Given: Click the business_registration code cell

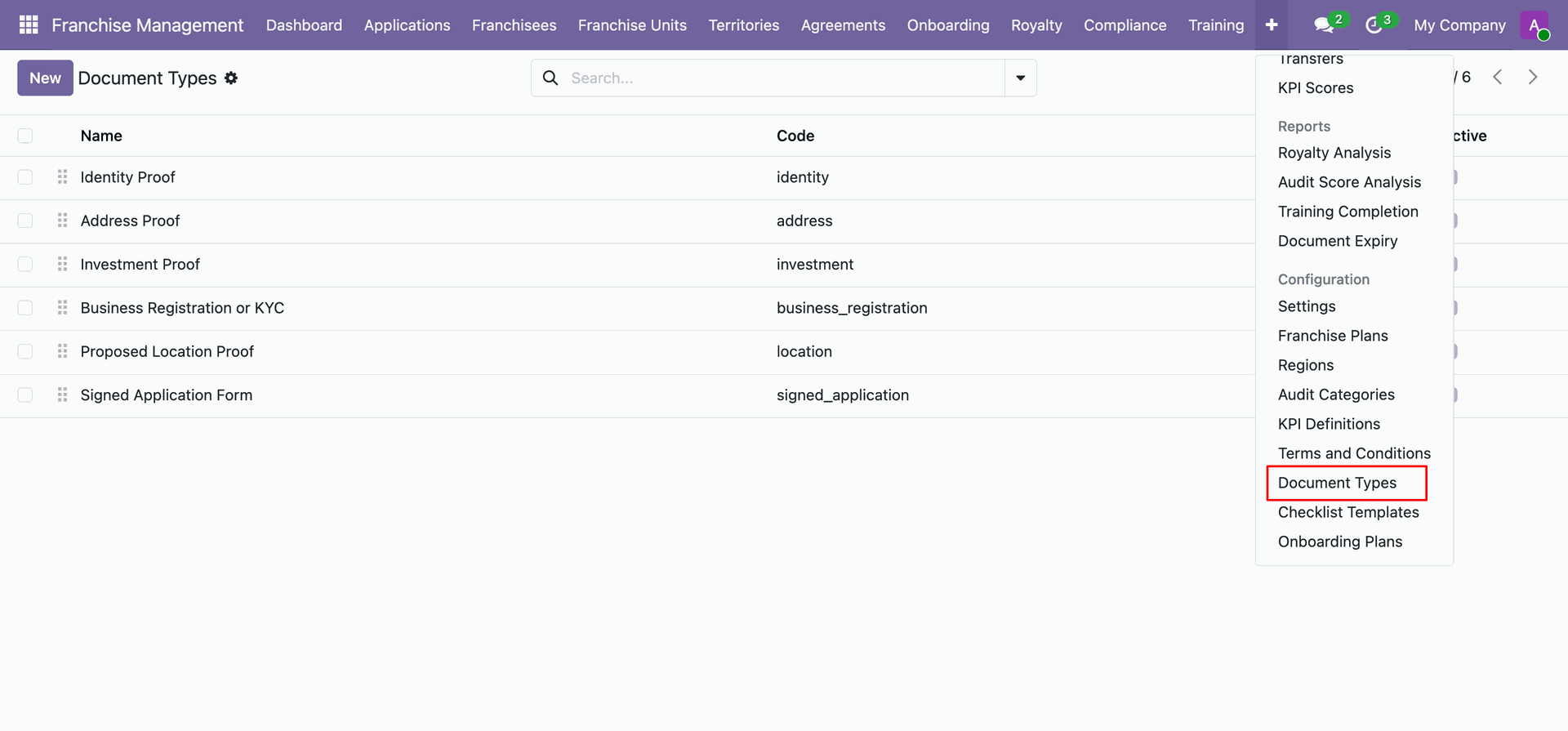Looking at the screenshot, I should pyautogui.click(x=852, y=308).
